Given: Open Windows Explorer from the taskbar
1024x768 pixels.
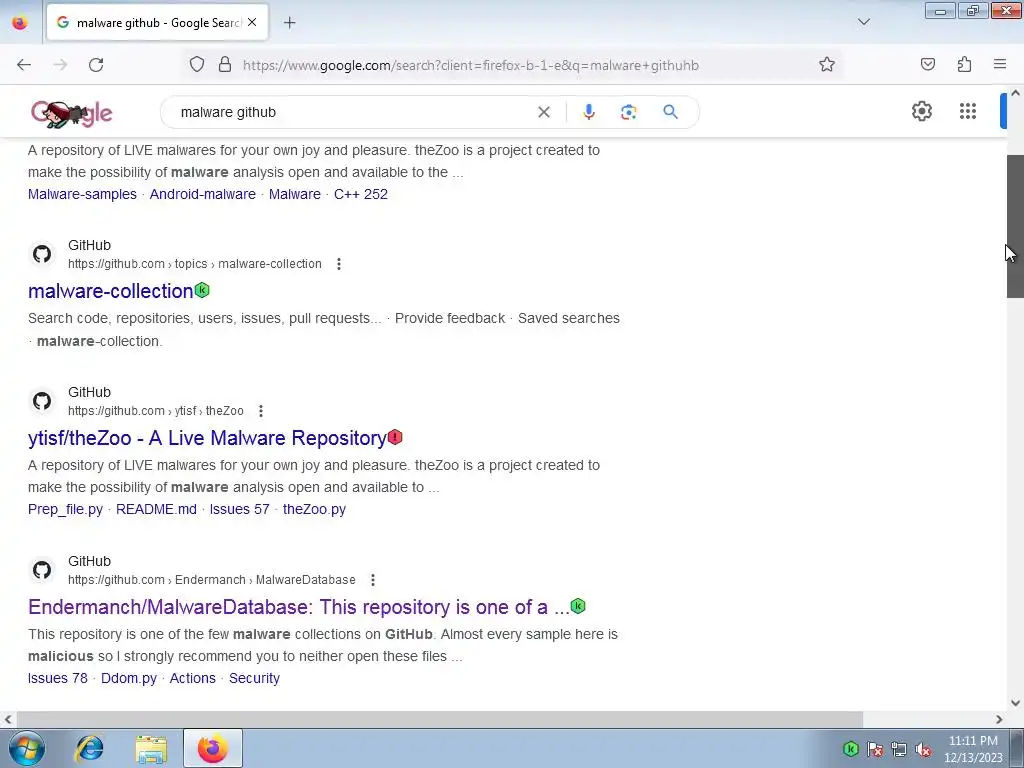Looking at the screenshot, I should click(x=151, y=748).
